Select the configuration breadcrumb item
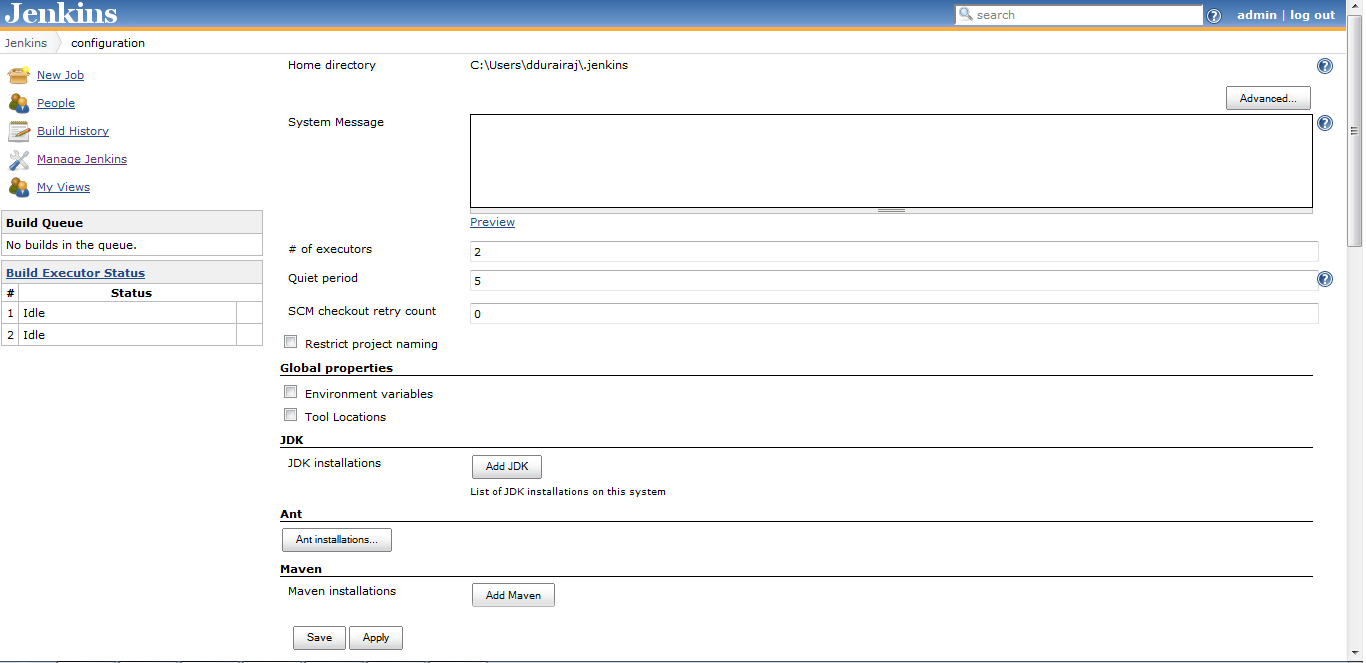Image resolution: width=1366 pixels, height=663 pixels. (x=108, y=43)
